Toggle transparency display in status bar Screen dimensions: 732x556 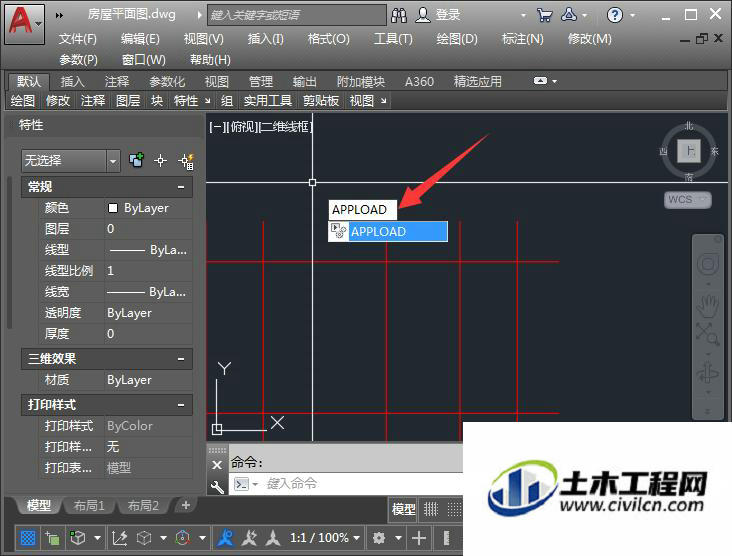28,538
